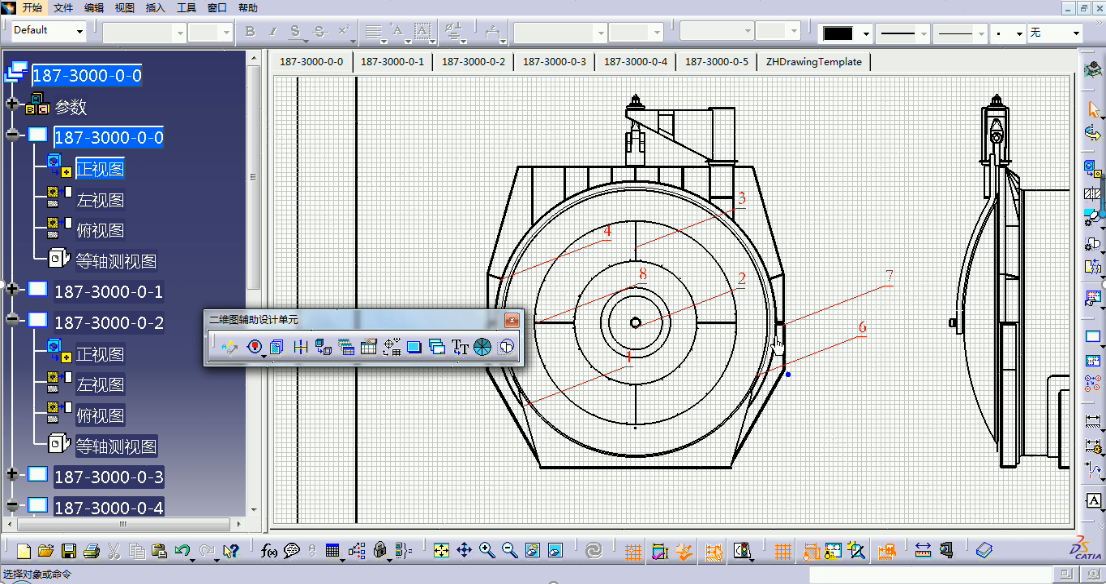Select 正视图 under 187-3000-0-0 in the tree
The width and height of the screenshot is (1106, 584).
point(100,168)
